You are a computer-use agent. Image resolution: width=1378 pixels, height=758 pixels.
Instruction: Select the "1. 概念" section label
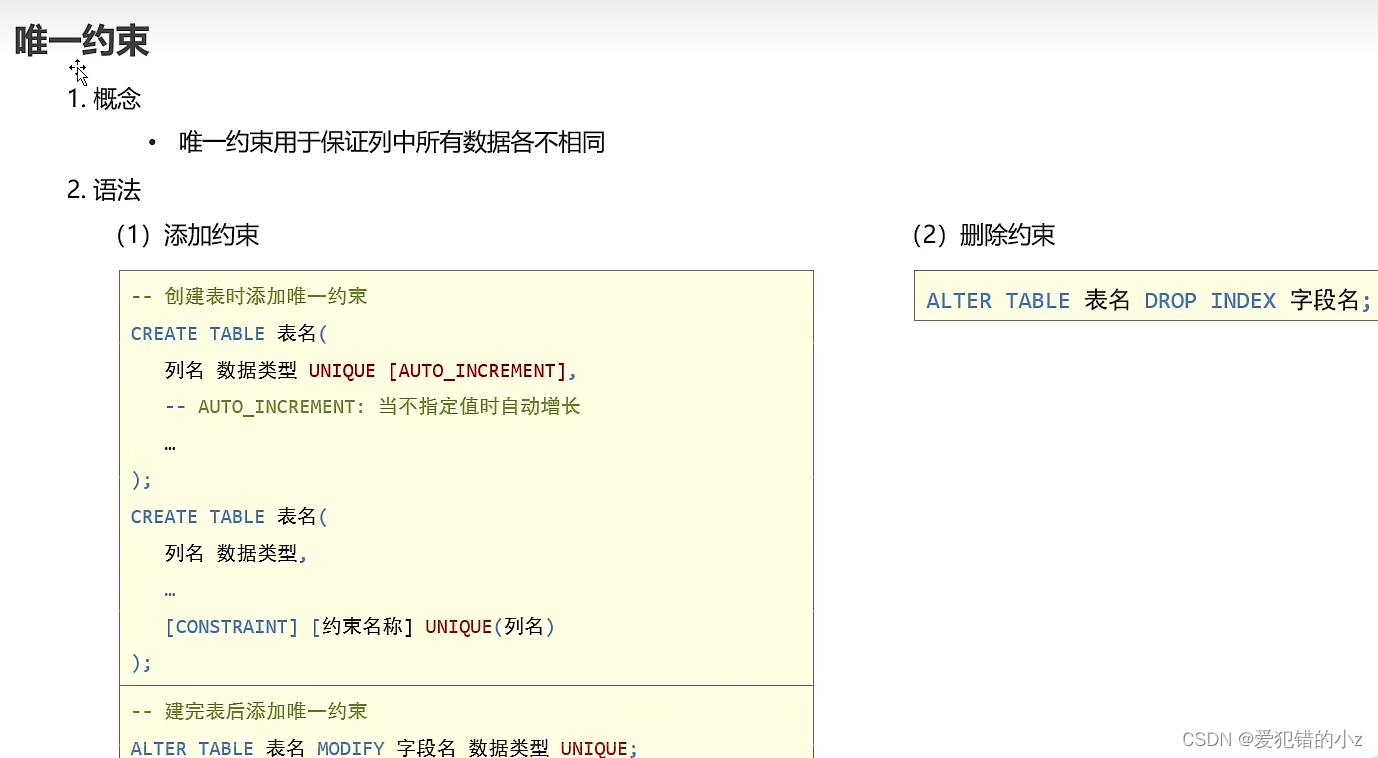click(104, 98)
